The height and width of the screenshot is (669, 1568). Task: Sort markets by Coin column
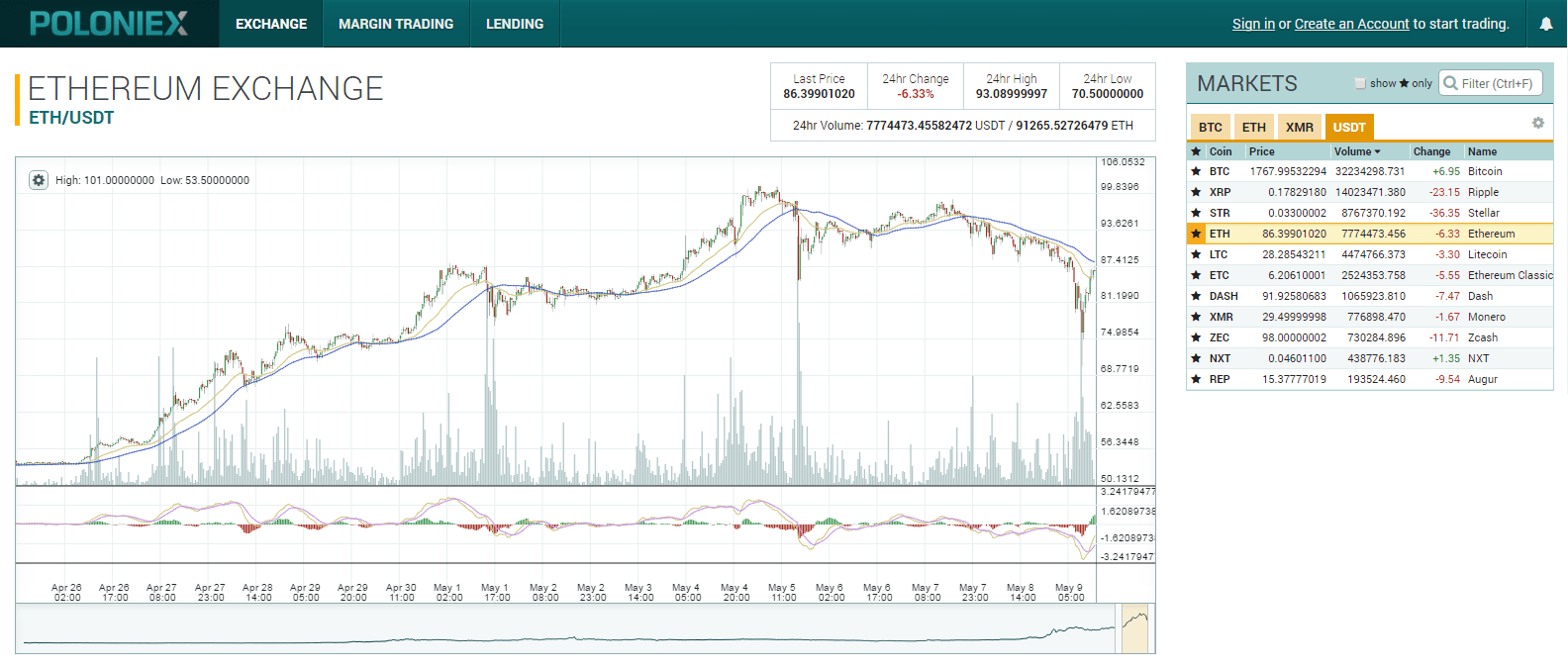1221,151
